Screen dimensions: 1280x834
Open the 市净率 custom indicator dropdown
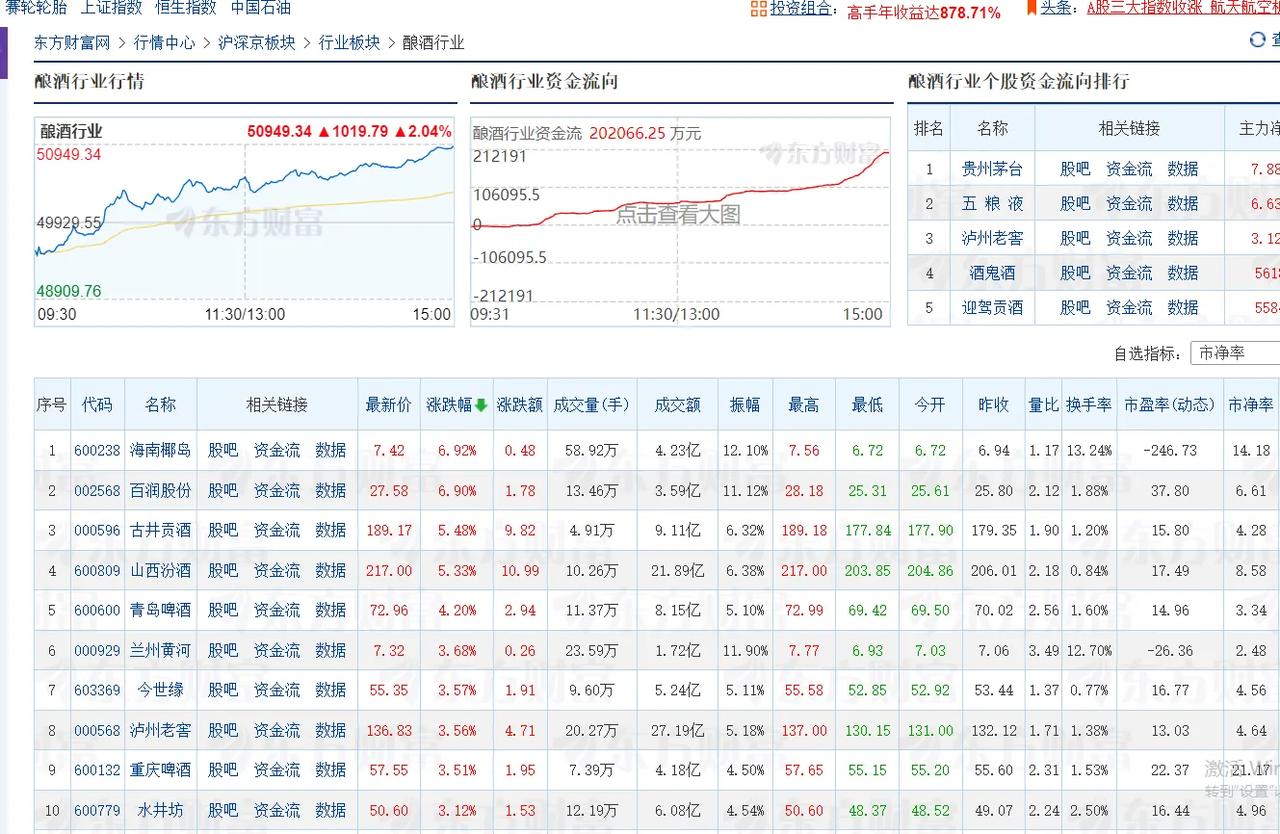(1235, 353)
